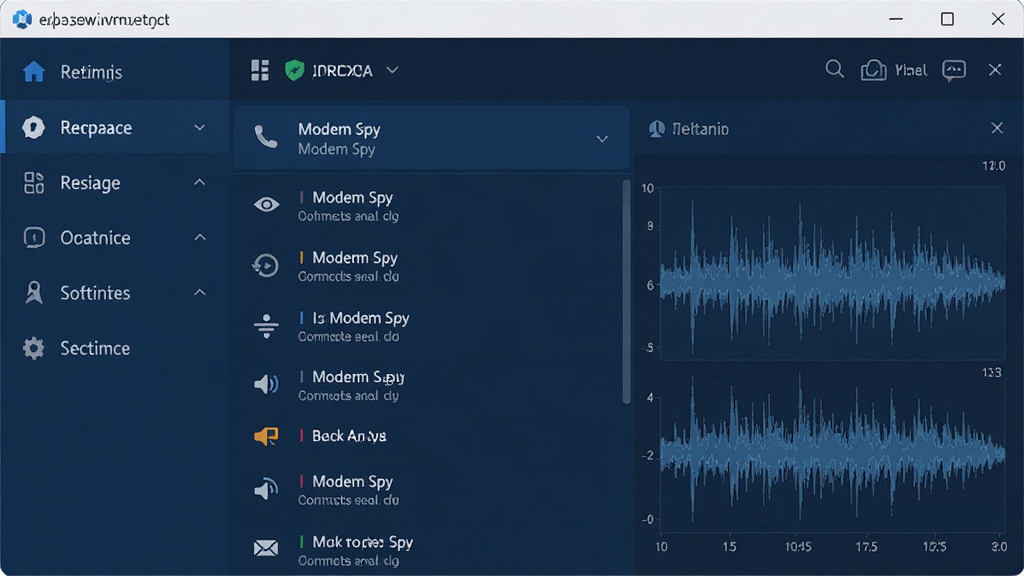
Task: Maximize the application window
Action: point(947,19)
